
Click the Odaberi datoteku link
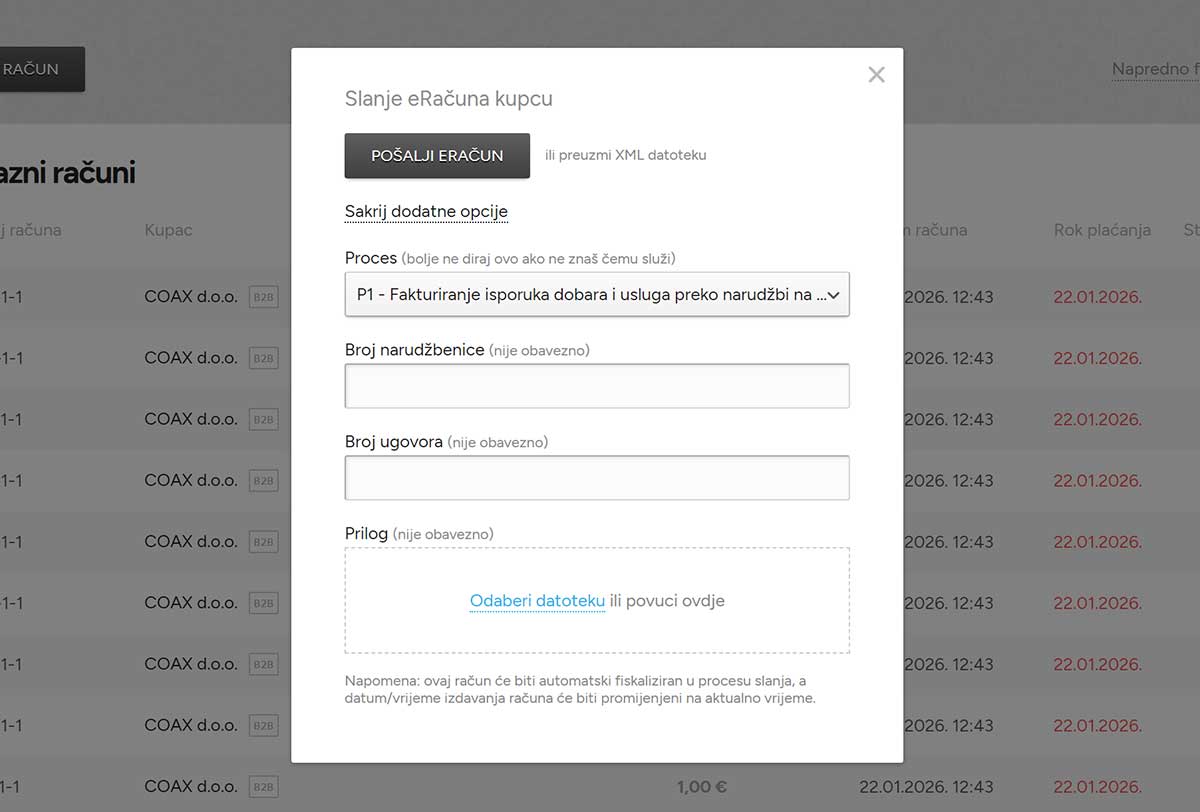click(537, 601)
